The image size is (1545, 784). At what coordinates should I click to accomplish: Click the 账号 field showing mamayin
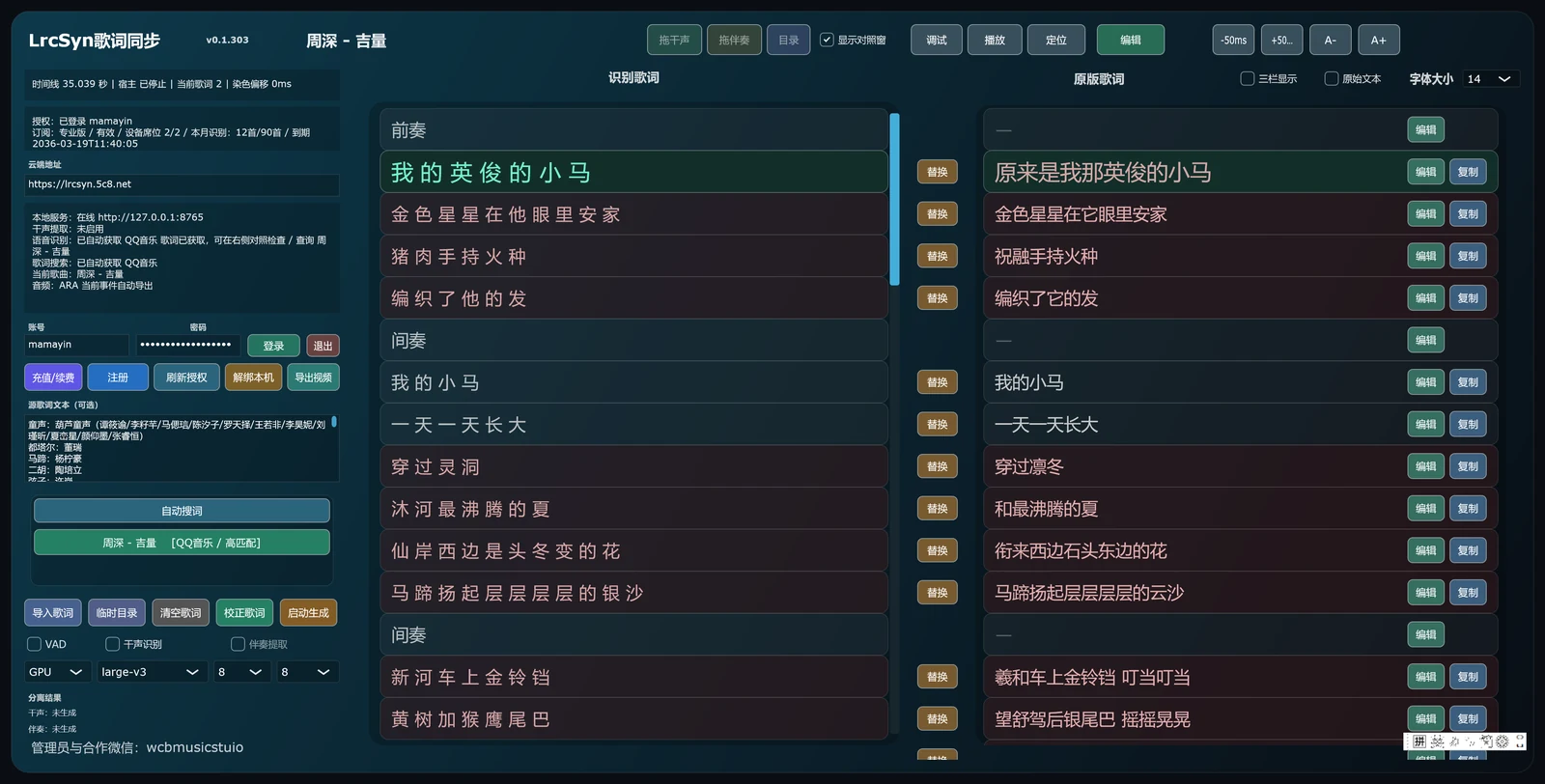(76, 345)
